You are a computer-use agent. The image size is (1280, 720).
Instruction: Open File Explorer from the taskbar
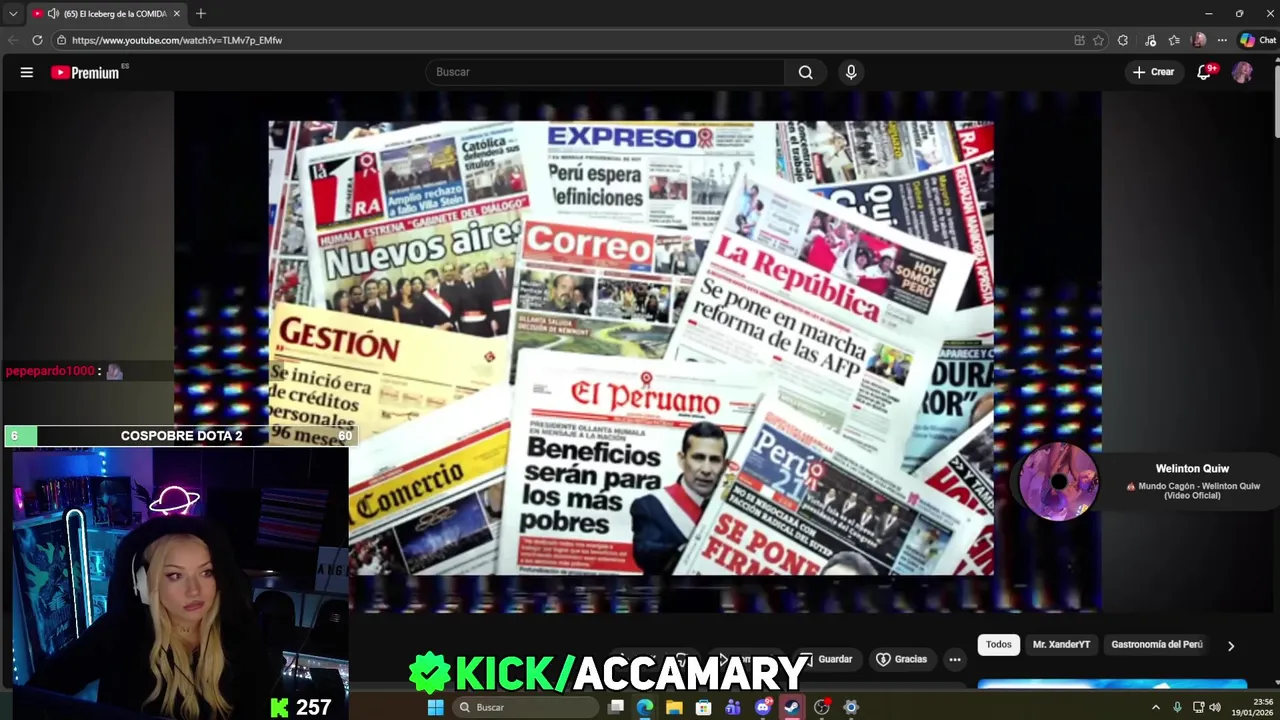675,707
